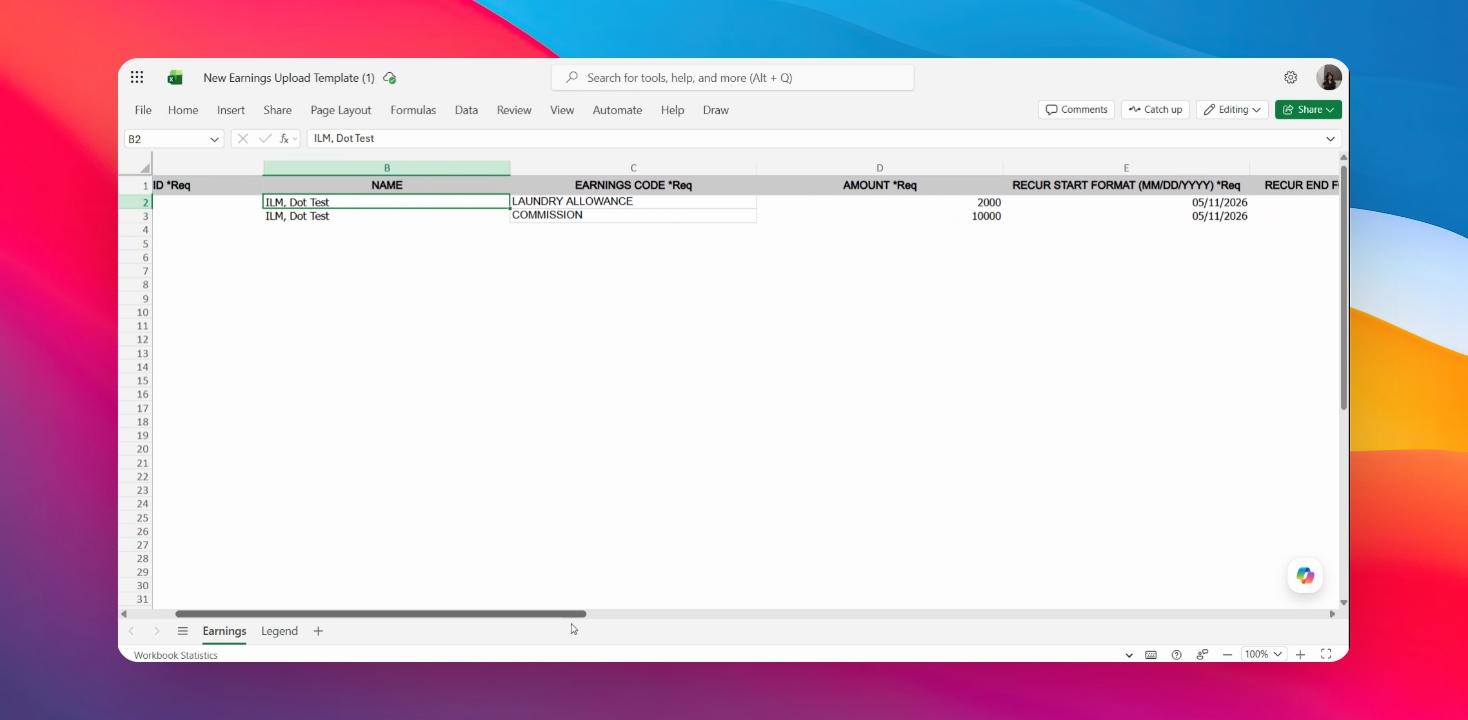Click the Select All corner triangle

coord(144,167)
